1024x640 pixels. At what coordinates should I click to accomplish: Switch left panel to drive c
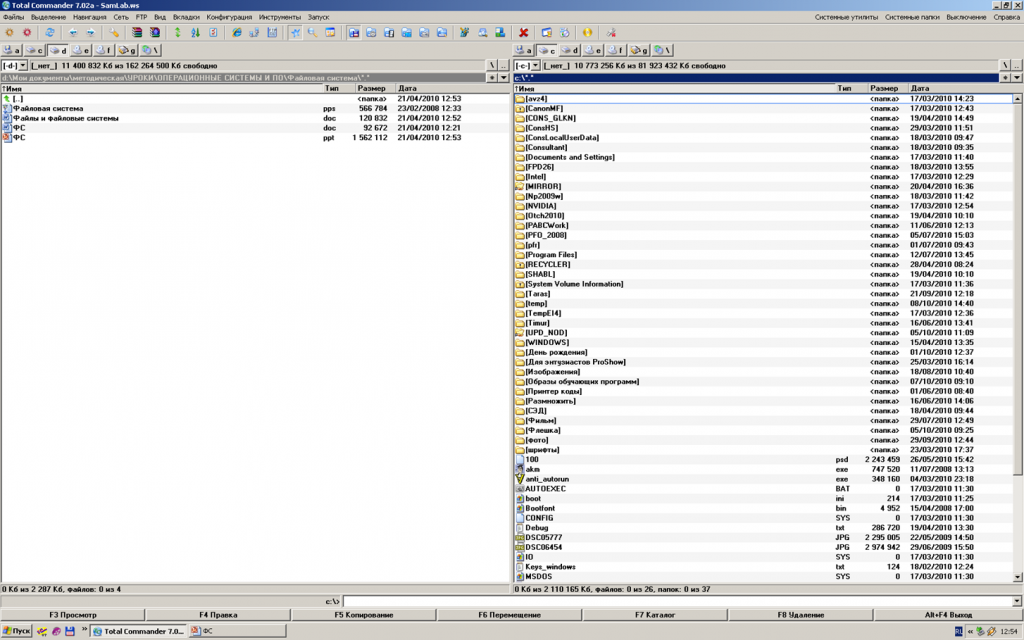[35, 50]
